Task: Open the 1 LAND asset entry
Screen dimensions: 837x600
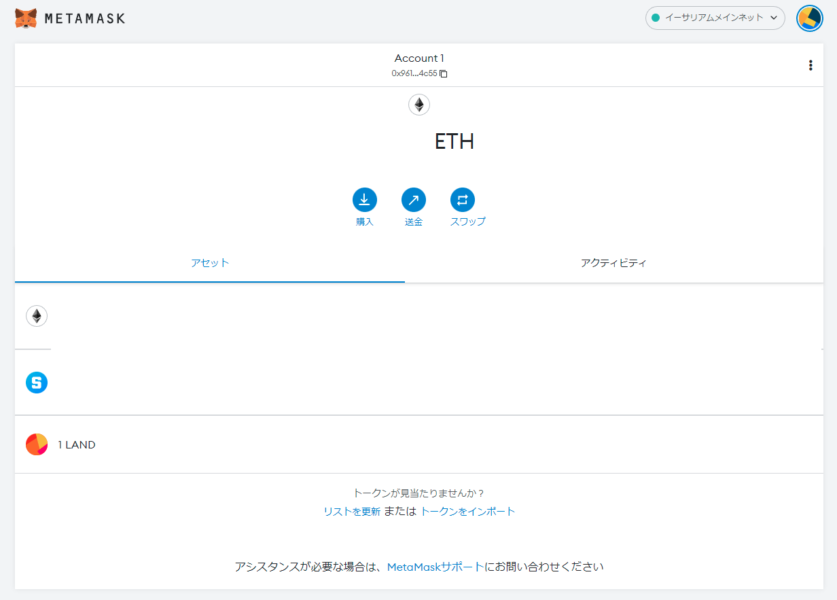Action: [419, 444]
